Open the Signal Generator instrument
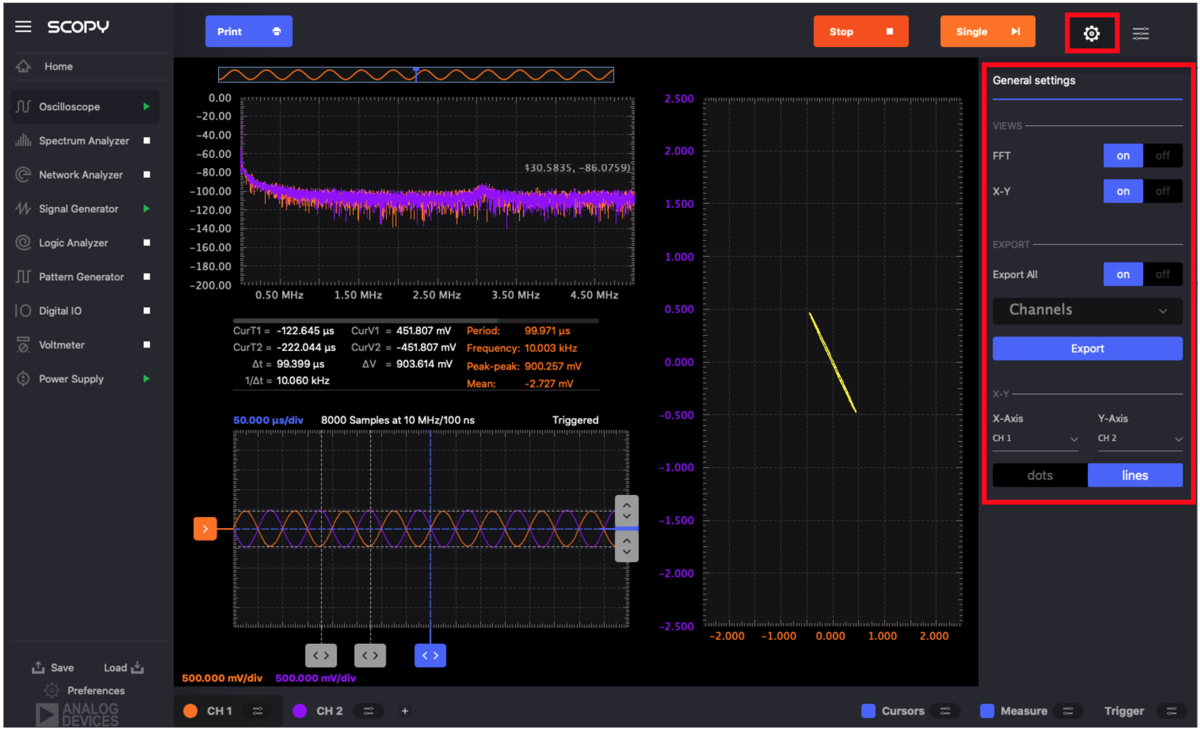1200x731 pixels. [78, 209]
